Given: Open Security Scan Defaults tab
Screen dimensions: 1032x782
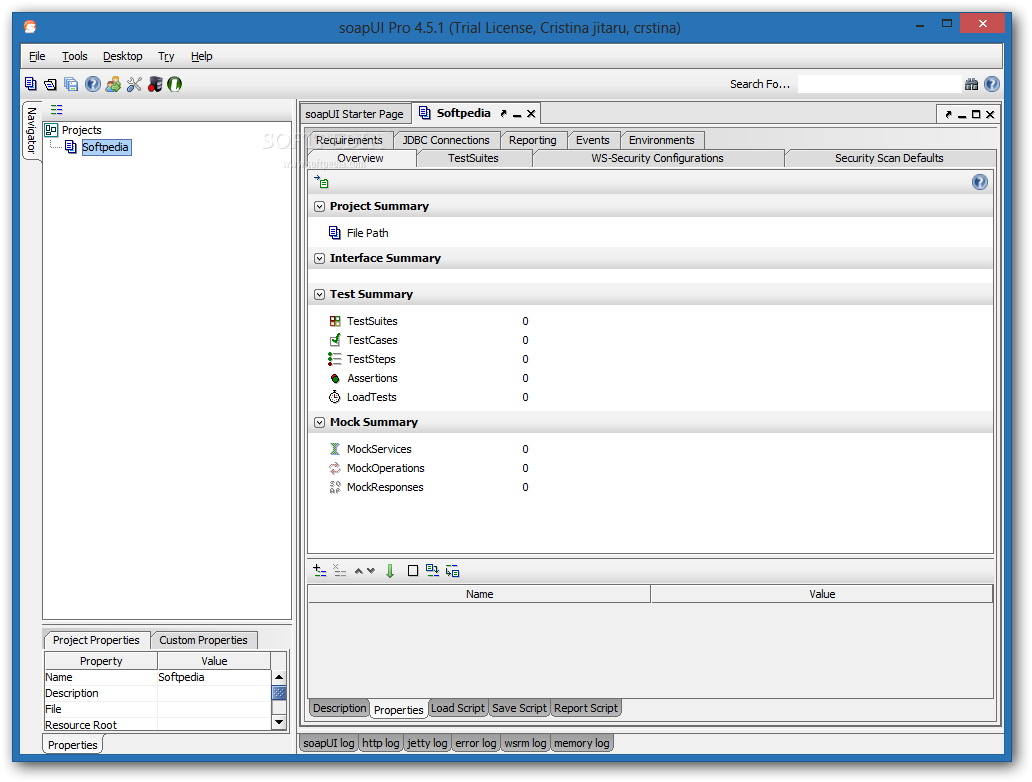Looking at the screenshot, I should tap(889, 158).
